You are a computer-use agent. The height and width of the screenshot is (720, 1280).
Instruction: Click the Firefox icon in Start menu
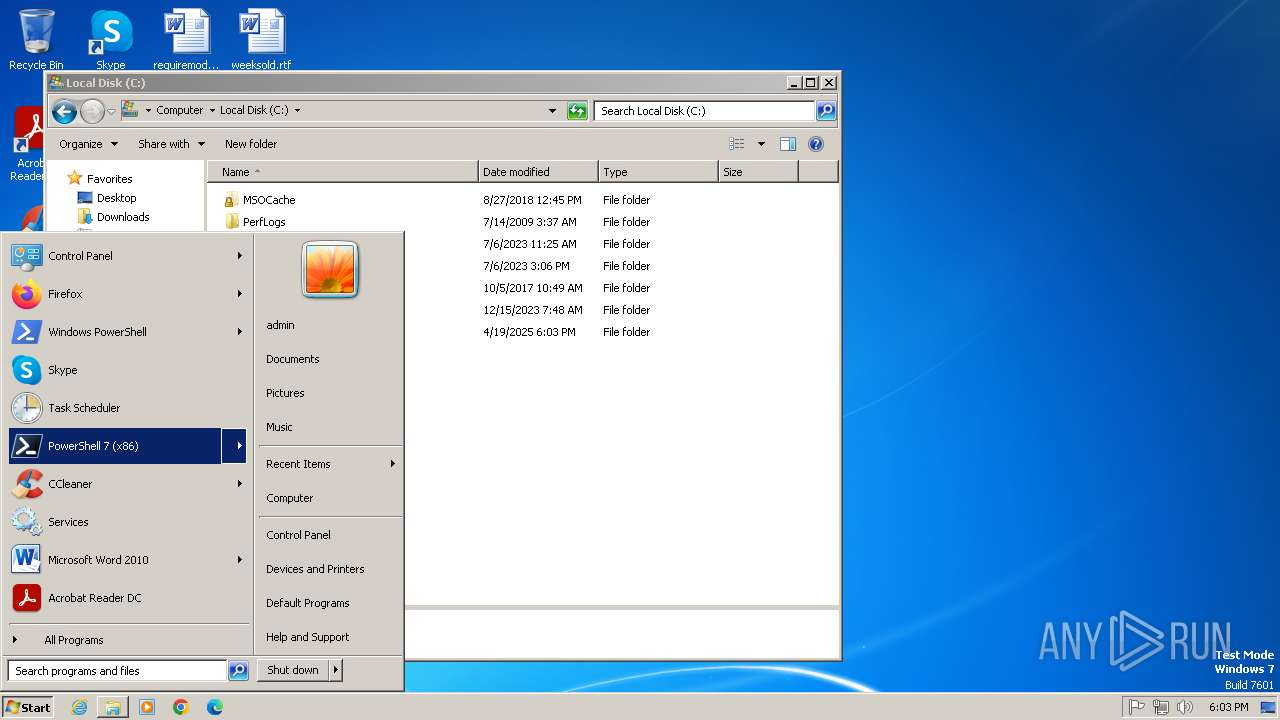pyautogui.click(x=27, y=294)
